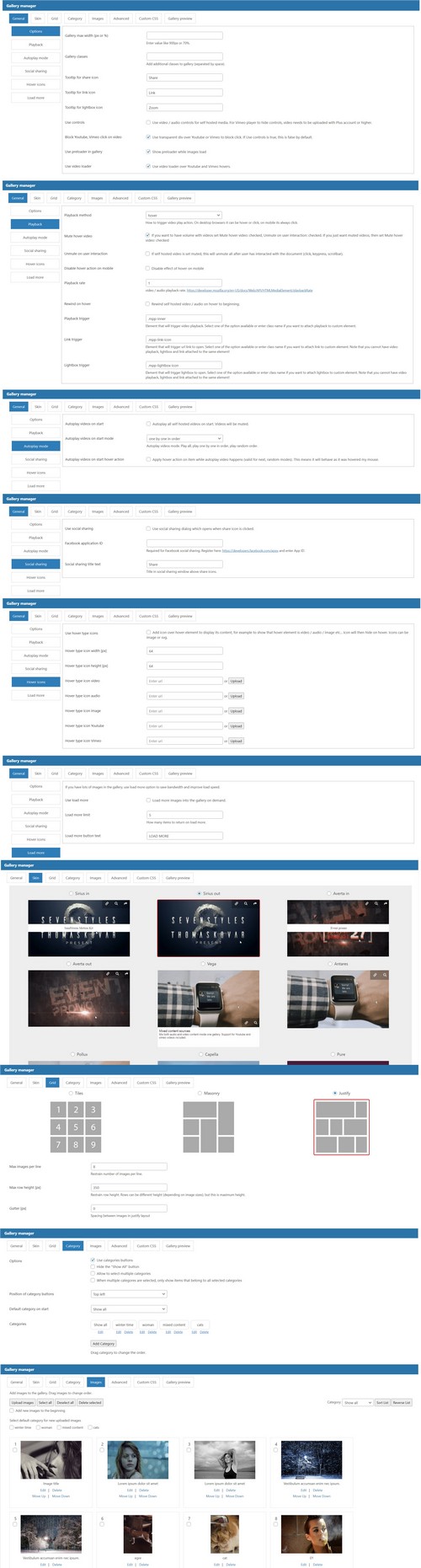Viewport: 421px width, 1568px height.
Task: Open Advanced tab in the Category panel
Action: pos(120,1245)
